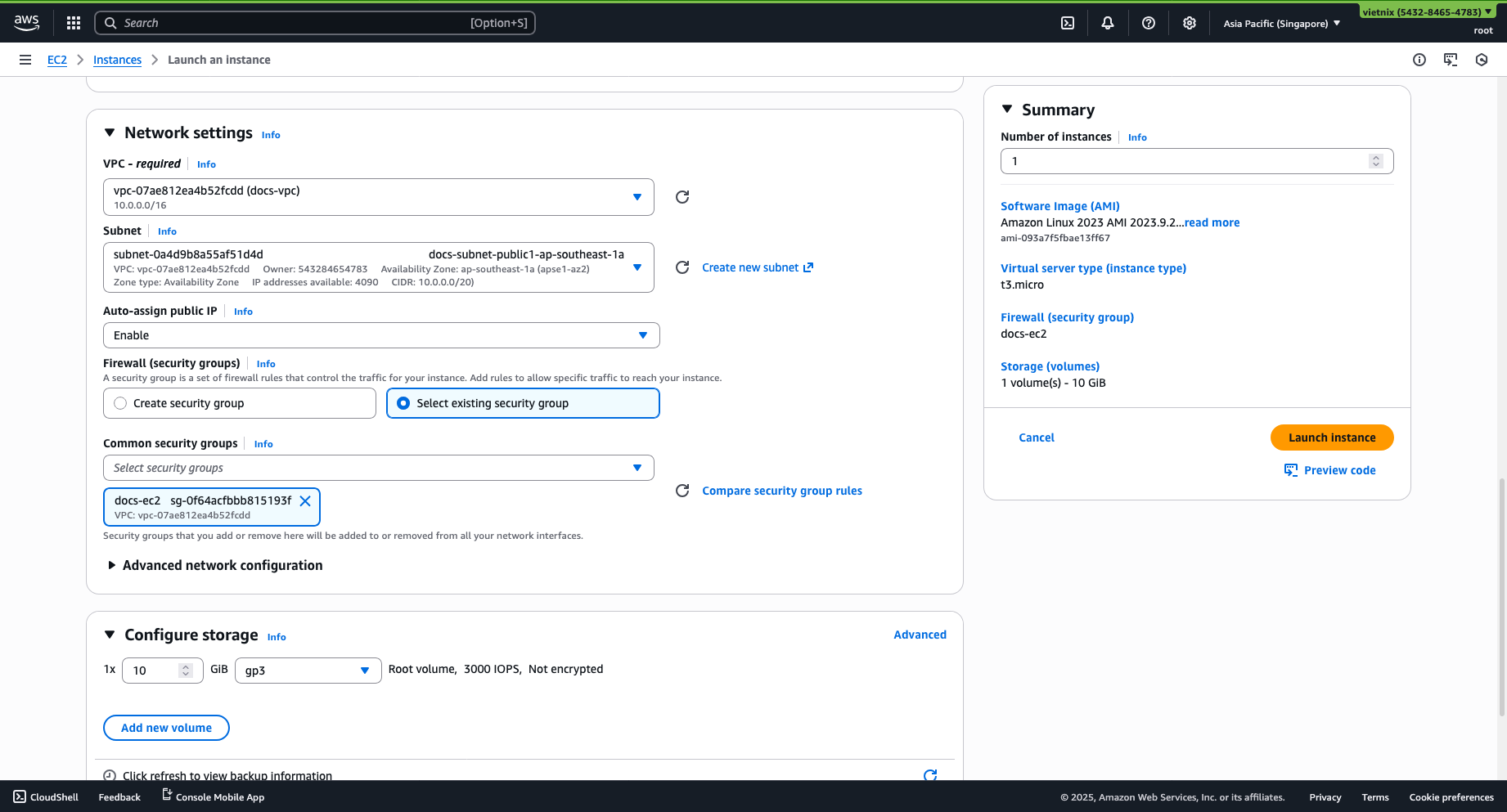This screenshot has width=1507, height=812.
Task: Open the Asia Pacific (Singapore) region menu
Action: click(1280, 23)
